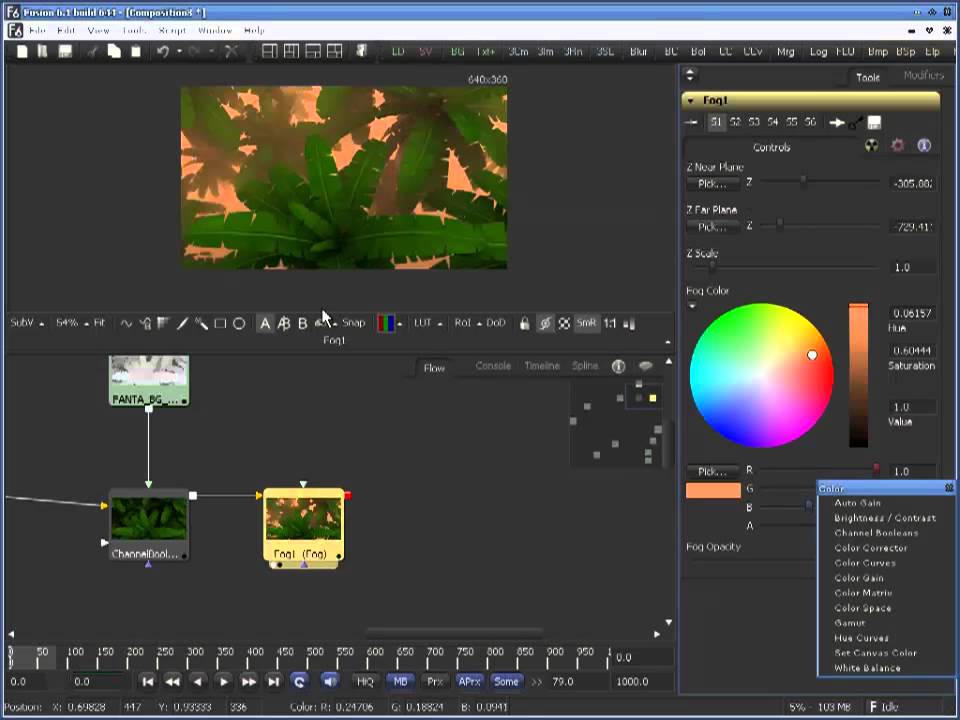This screenshot has height=720, width=960.
Task: Select the ellipse tool icon in viewer toolbar
Action: click(239, 323)
